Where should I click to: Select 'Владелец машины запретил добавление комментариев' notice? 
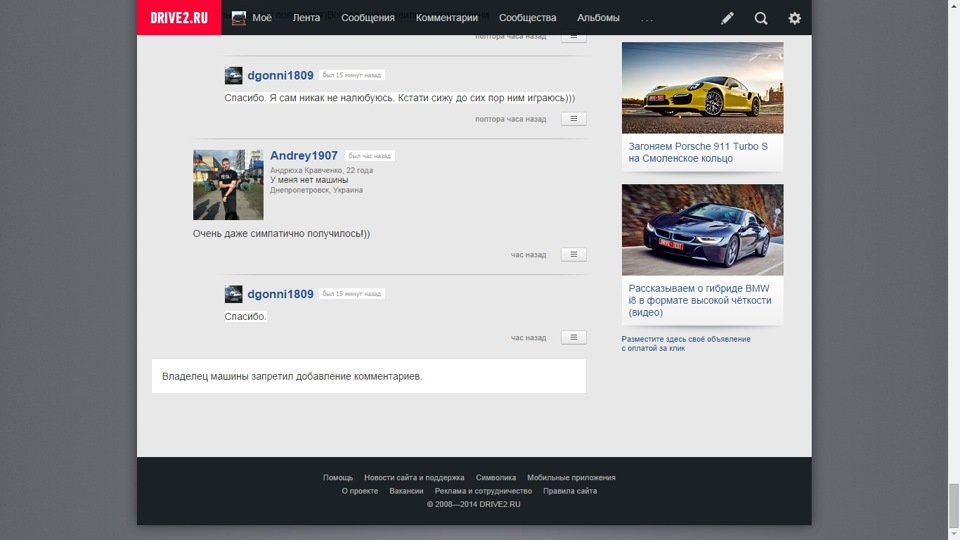[292, 376]
